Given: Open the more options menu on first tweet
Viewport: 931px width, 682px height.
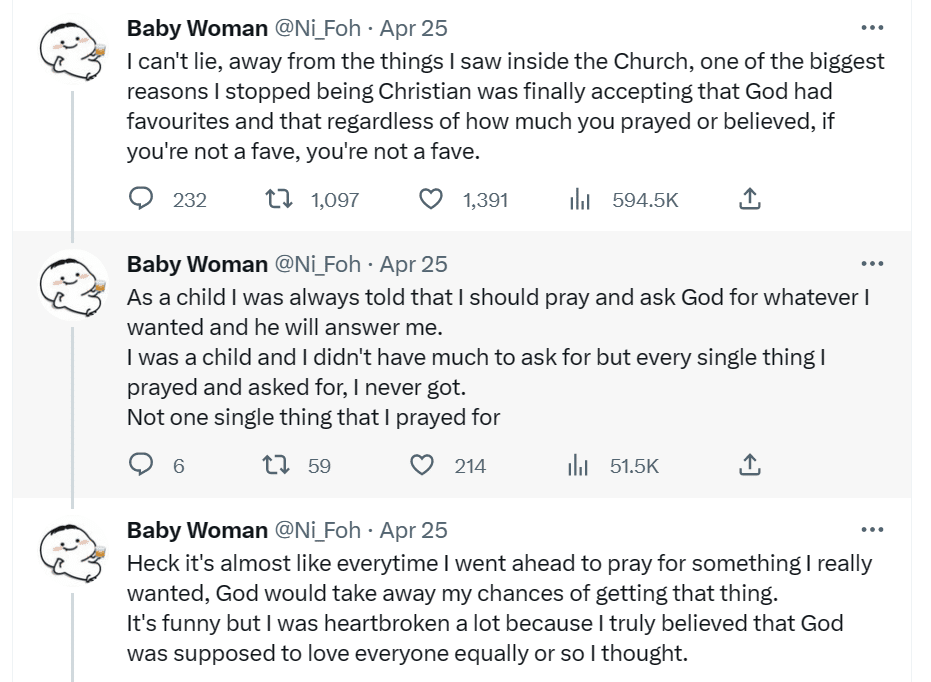Looking at the screenshot, I should [x=872, y=28].
